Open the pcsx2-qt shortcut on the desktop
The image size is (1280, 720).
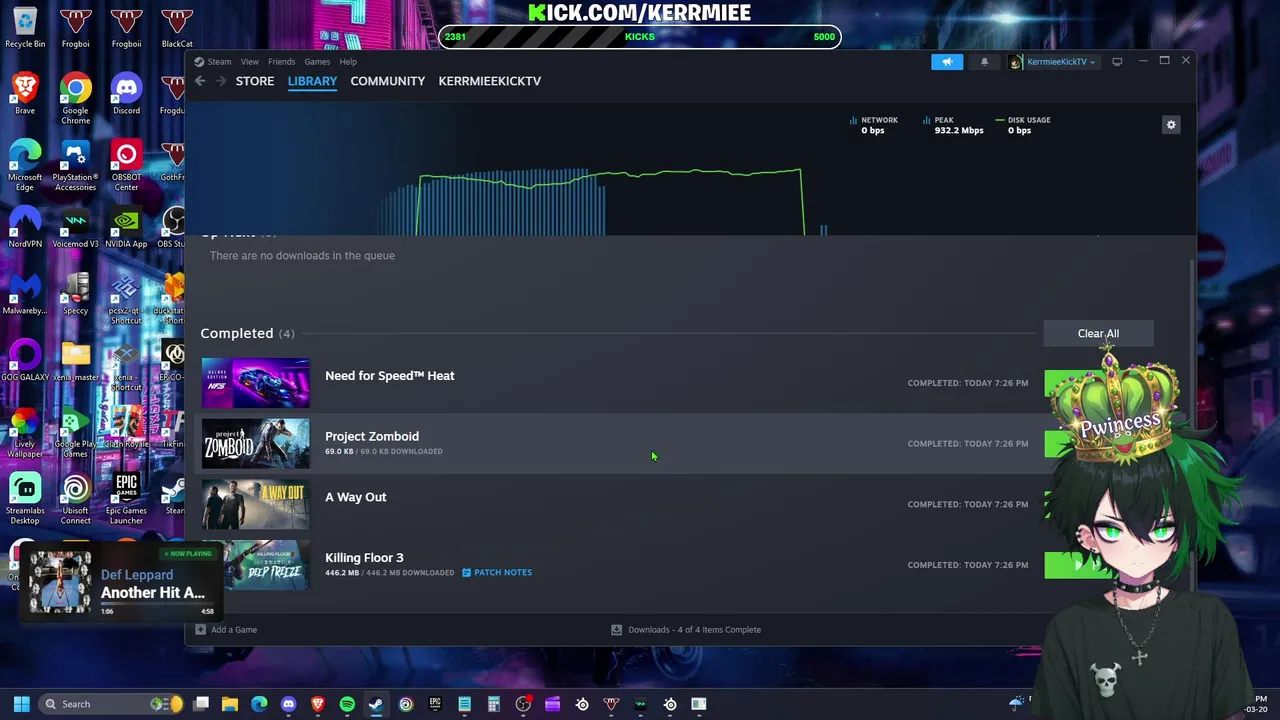click(x=126, y=299)
